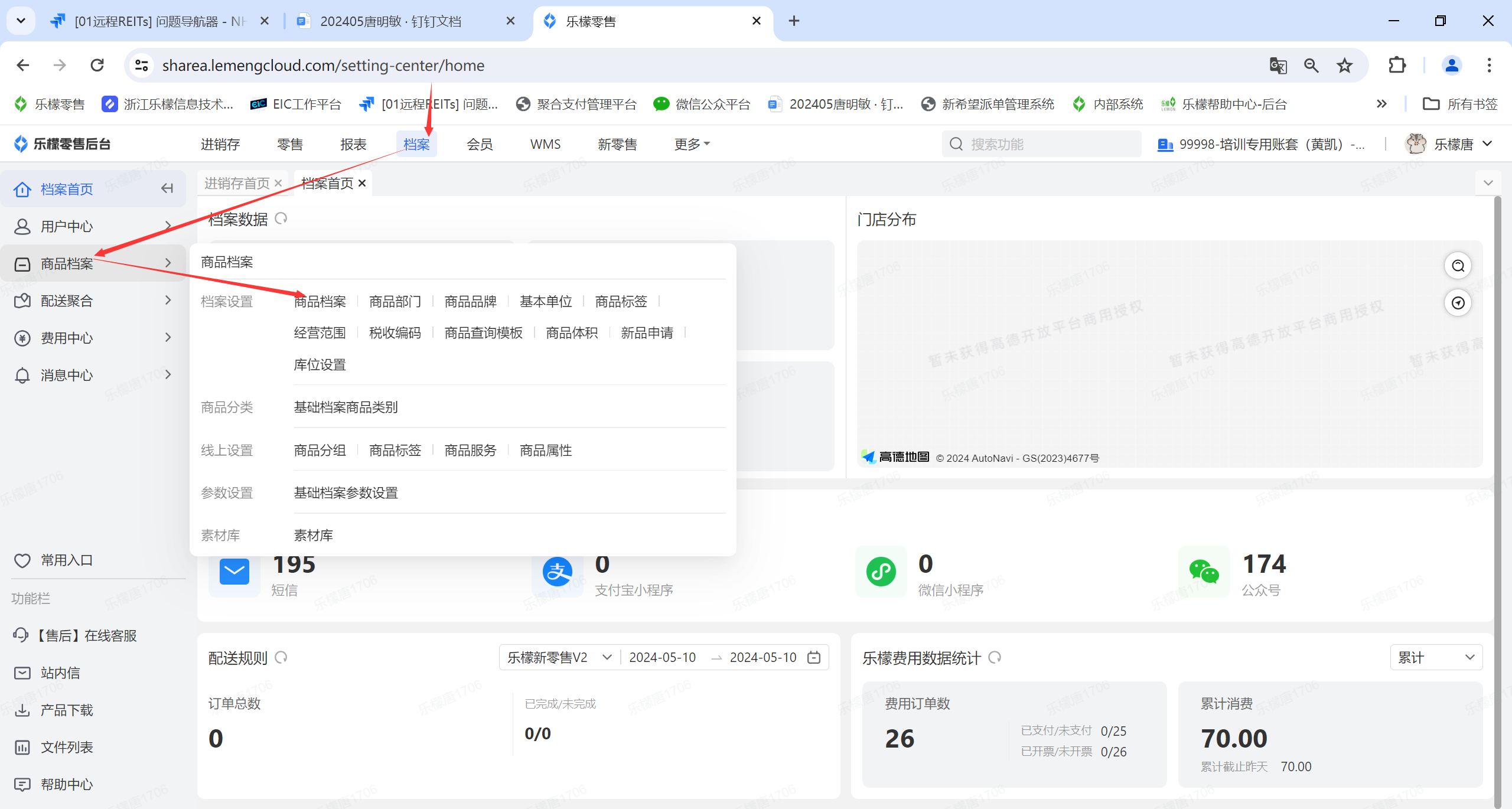This screenshot has width=1512, height=809.
Task: Open WMS top menu
Action: 546,144
